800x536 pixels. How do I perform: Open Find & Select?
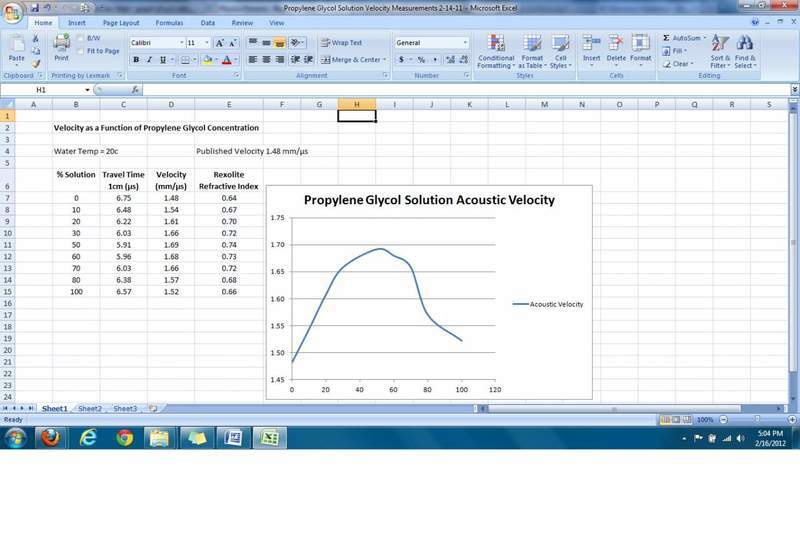(x=745, y=50)
